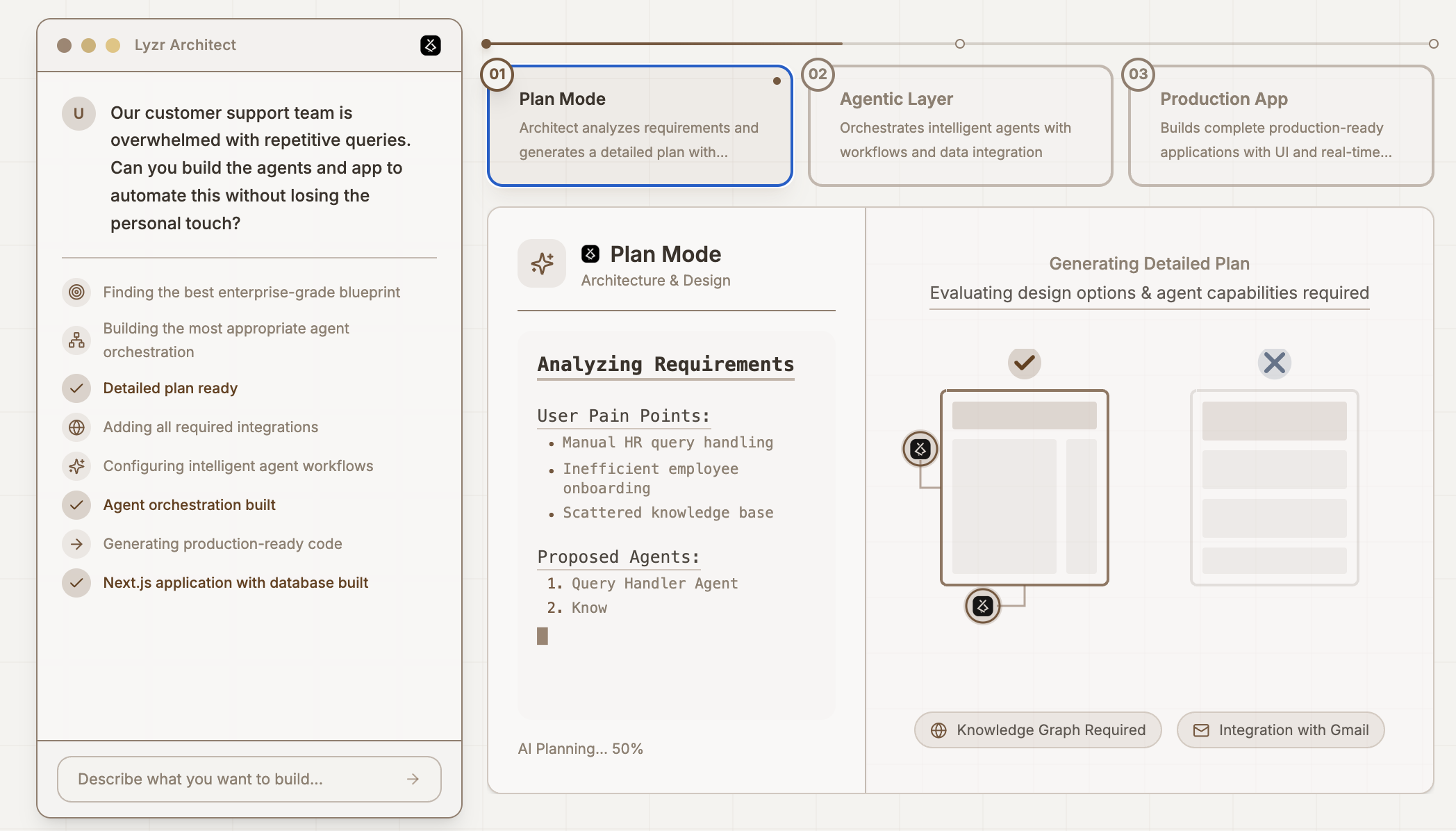
Task: Switch to the Production App step card
Action: (1280, 126)
